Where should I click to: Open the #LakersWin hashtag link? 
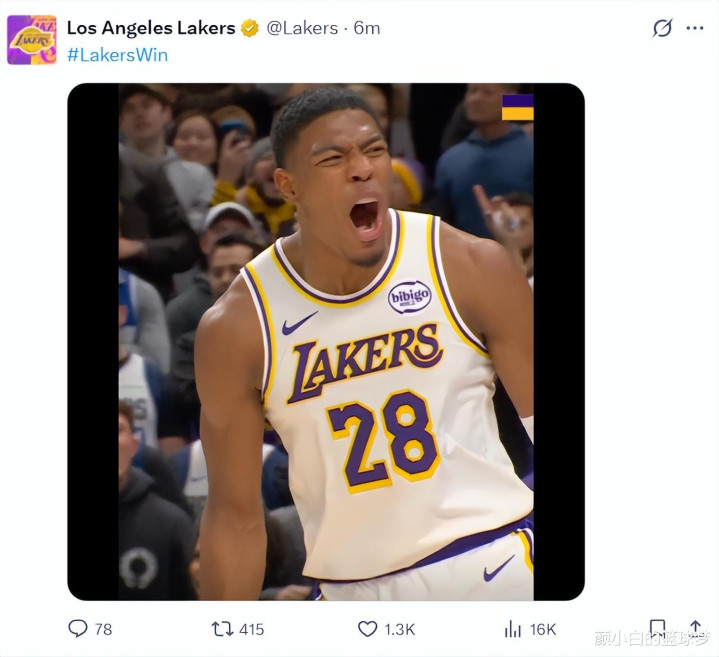click(117, 54)
